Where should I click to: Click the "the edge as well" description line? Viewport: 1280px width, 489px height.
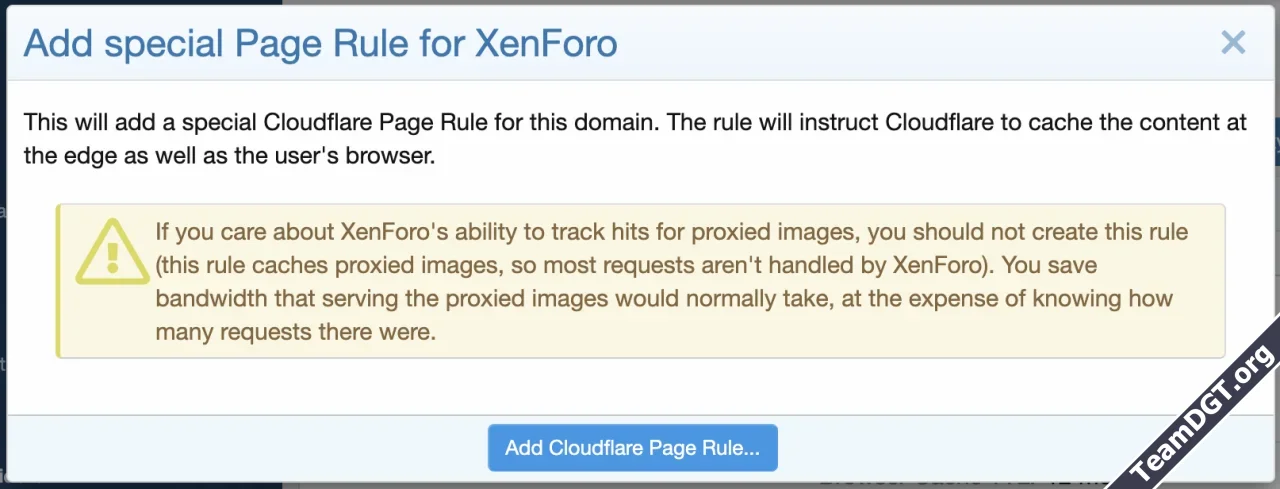(x=230, y=158)
